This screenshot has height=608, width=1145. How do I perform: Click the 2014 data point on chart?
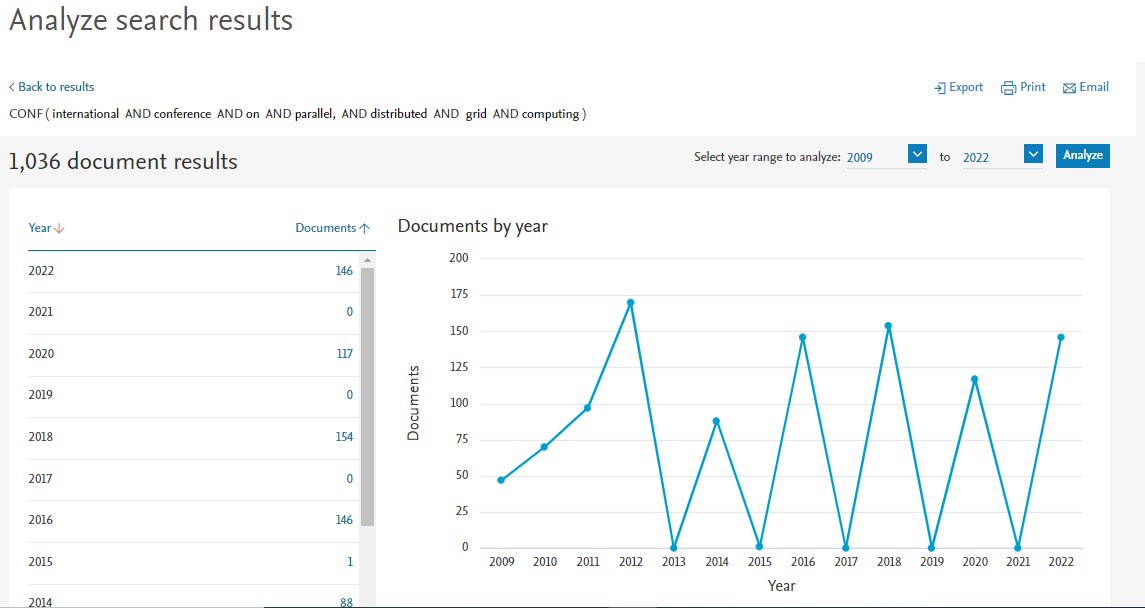(716, 421)
